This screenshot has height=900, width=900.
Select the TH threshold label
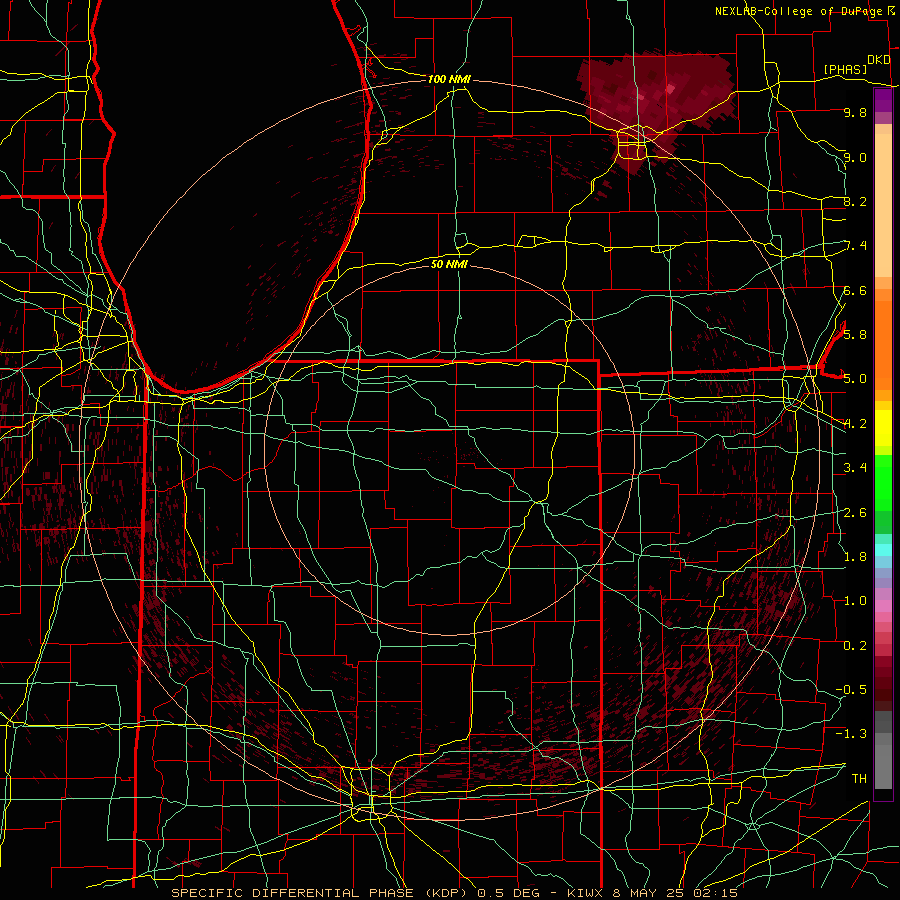point(859,778)
